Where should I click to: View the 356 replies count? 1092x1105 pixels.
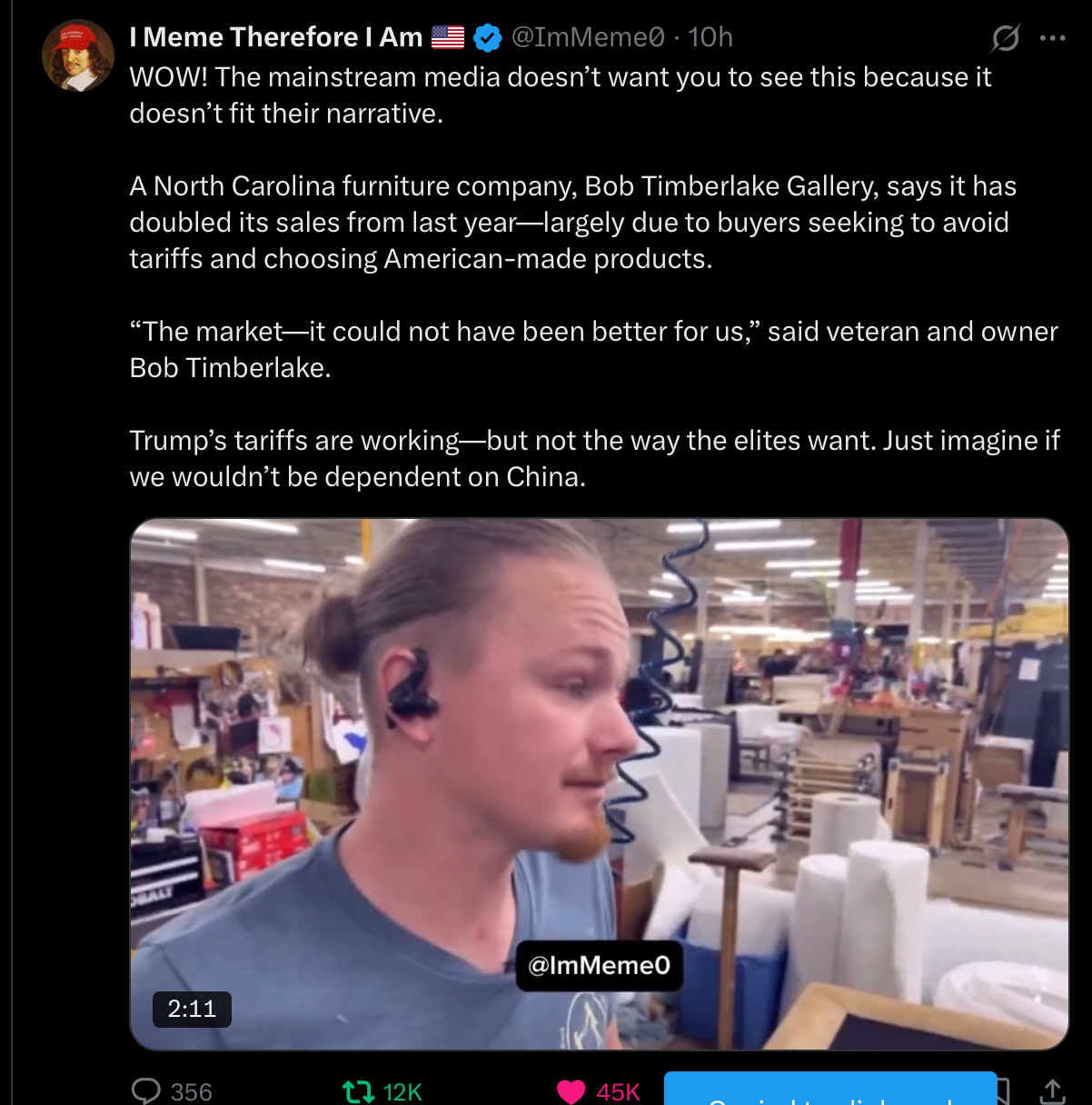(192, 1091)
